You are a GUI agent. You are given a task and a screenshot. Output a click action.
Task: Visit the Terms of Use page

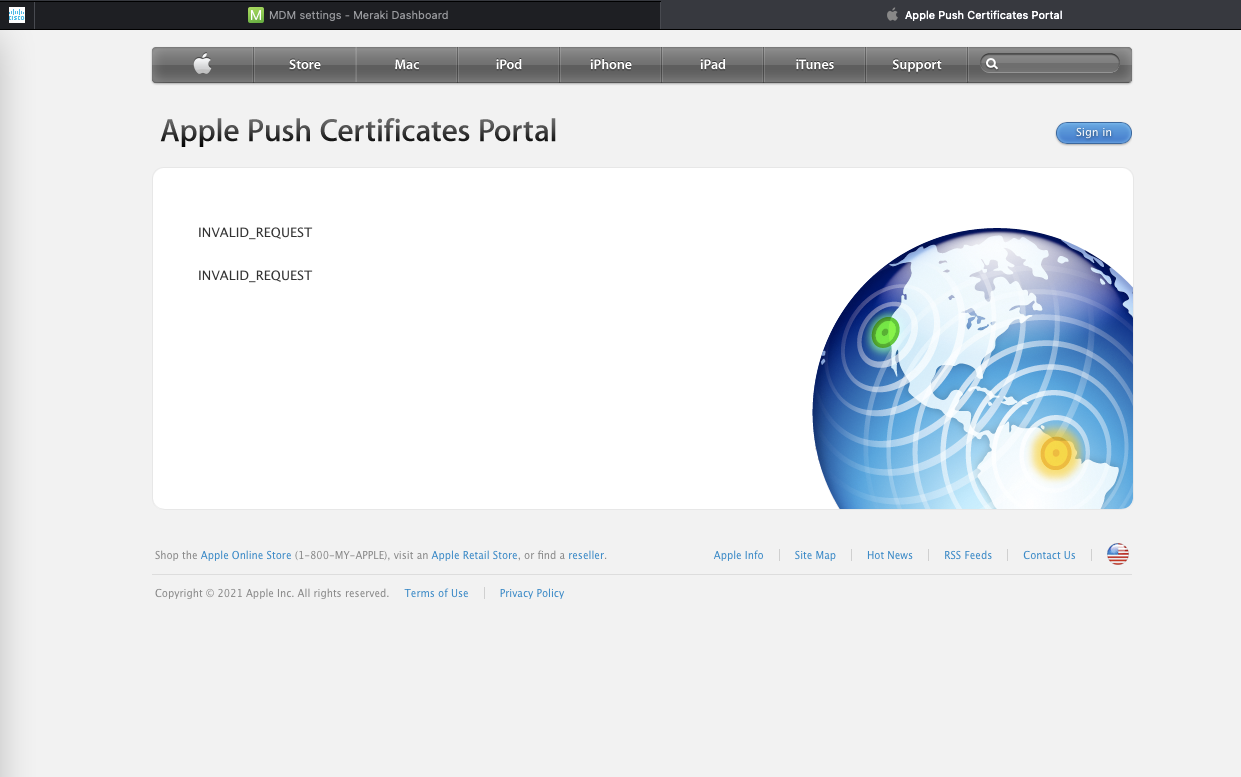[436, 592]
